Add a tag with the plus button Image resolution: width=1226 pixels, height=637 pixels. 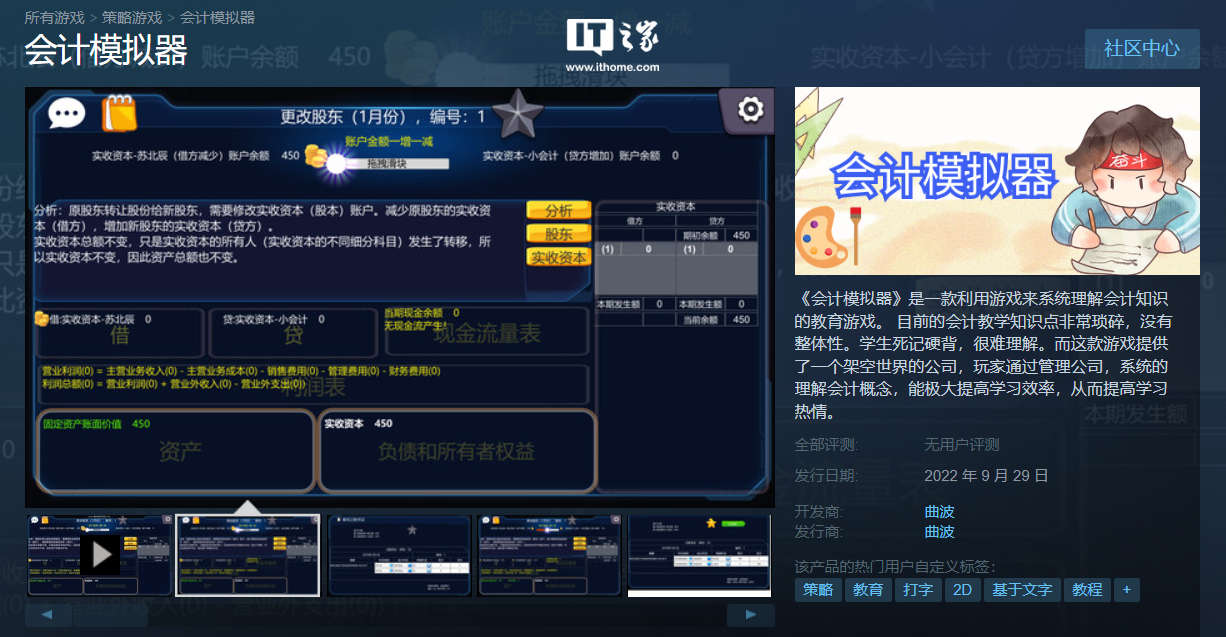coord(1126,590)
